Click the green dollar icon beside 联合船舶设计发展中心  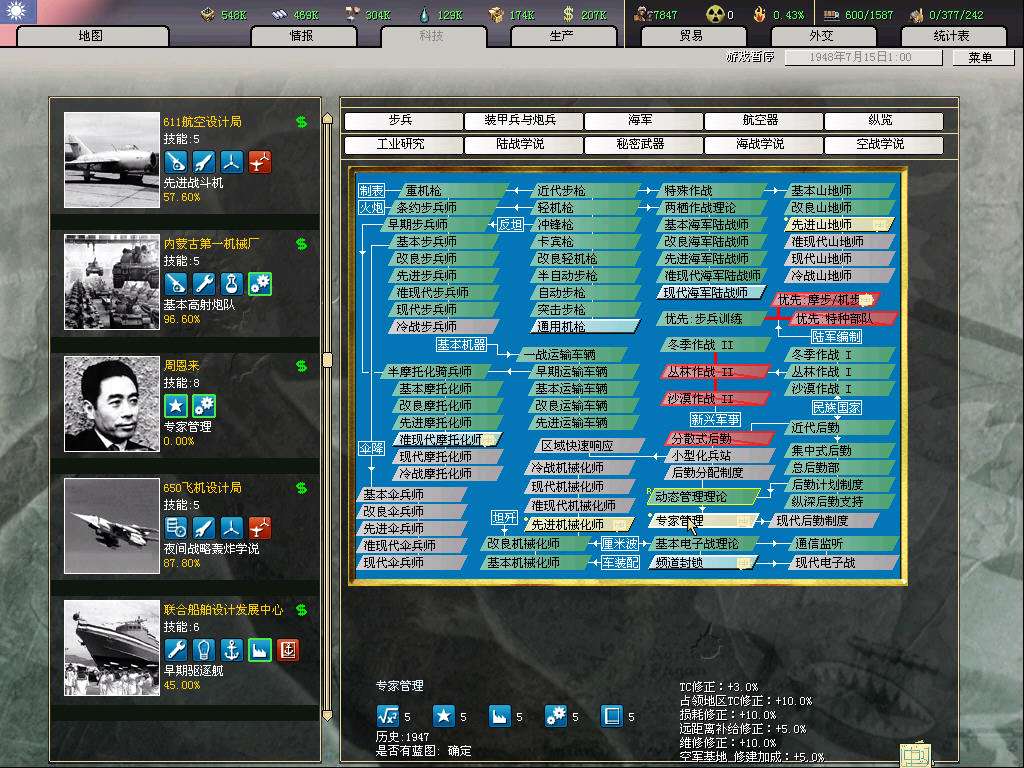pos(301,610)
